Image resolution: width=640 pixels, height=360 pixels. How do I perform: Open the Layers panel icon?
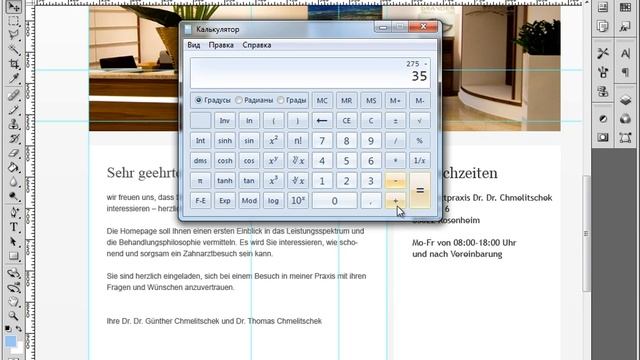[x=625, y=100]
